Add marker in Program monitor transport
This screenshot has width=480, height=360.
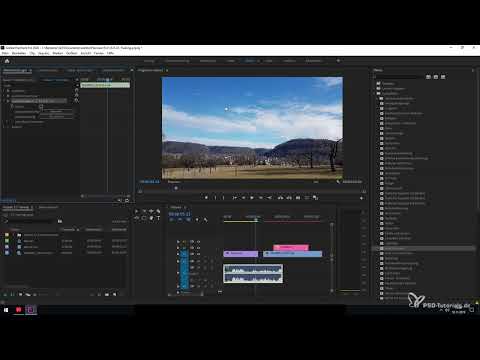[206, 198]
